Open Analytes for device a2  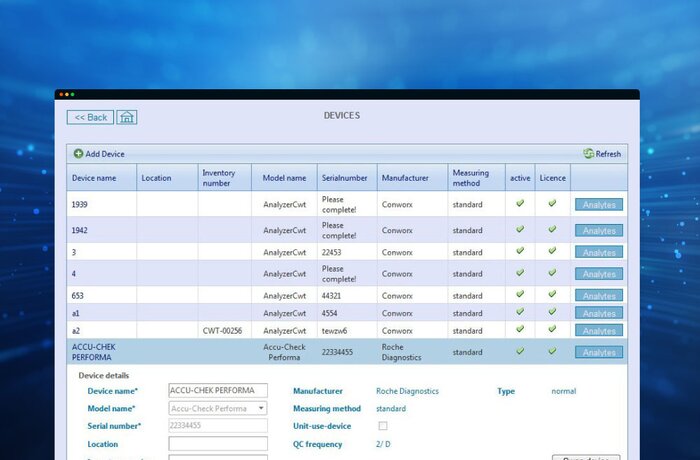pyautogui.click(x=598, y=330)
